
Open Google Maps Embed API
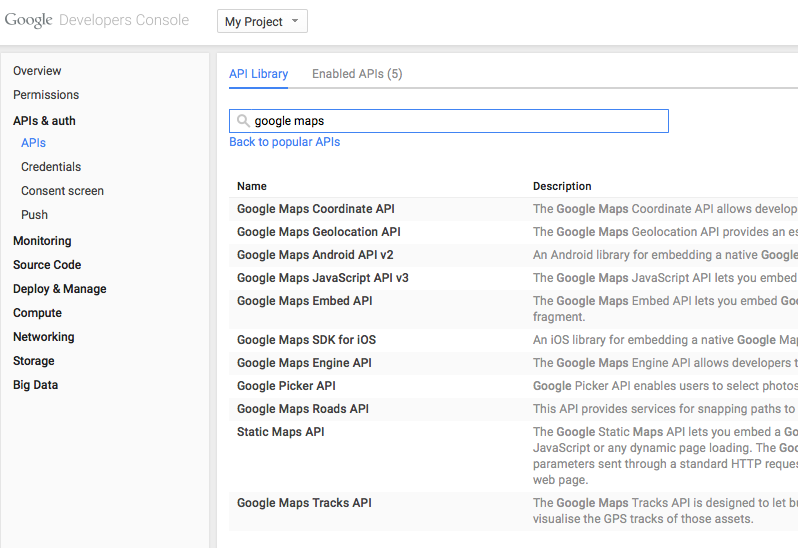pyautogui.click(x=304, y=301)
